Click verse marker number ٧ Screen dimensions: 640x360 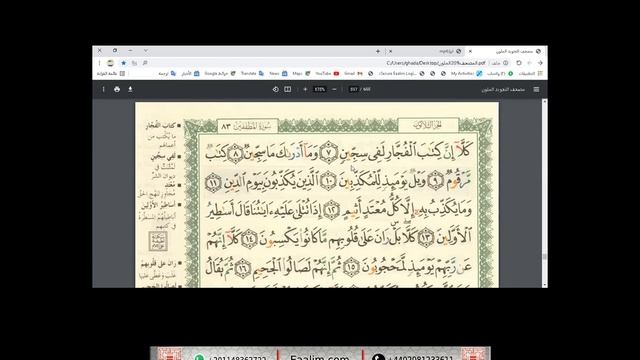click(329, 153)
